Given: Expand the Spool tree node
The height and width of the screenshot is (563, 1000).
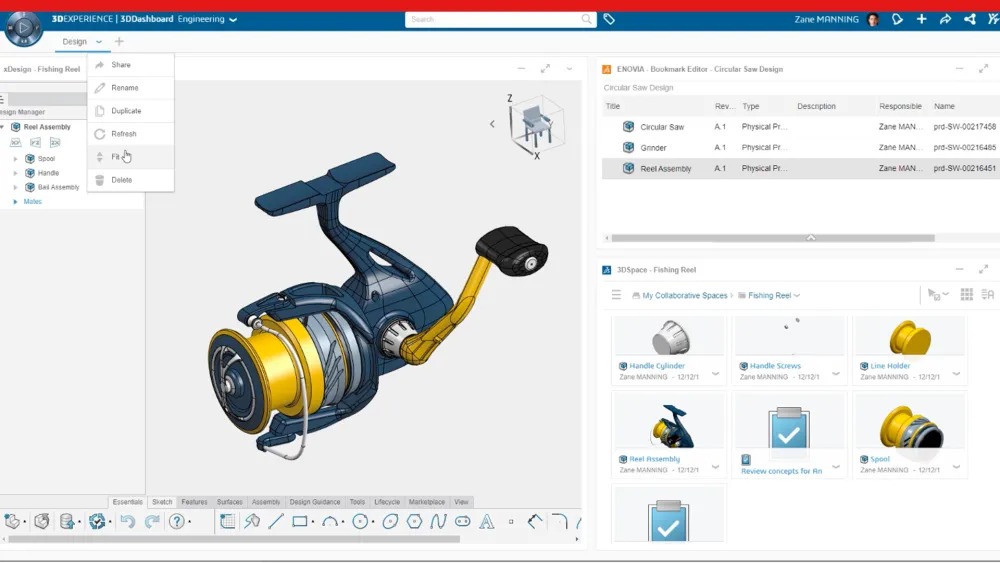Looking at the screenshot, I should point(15,159).
